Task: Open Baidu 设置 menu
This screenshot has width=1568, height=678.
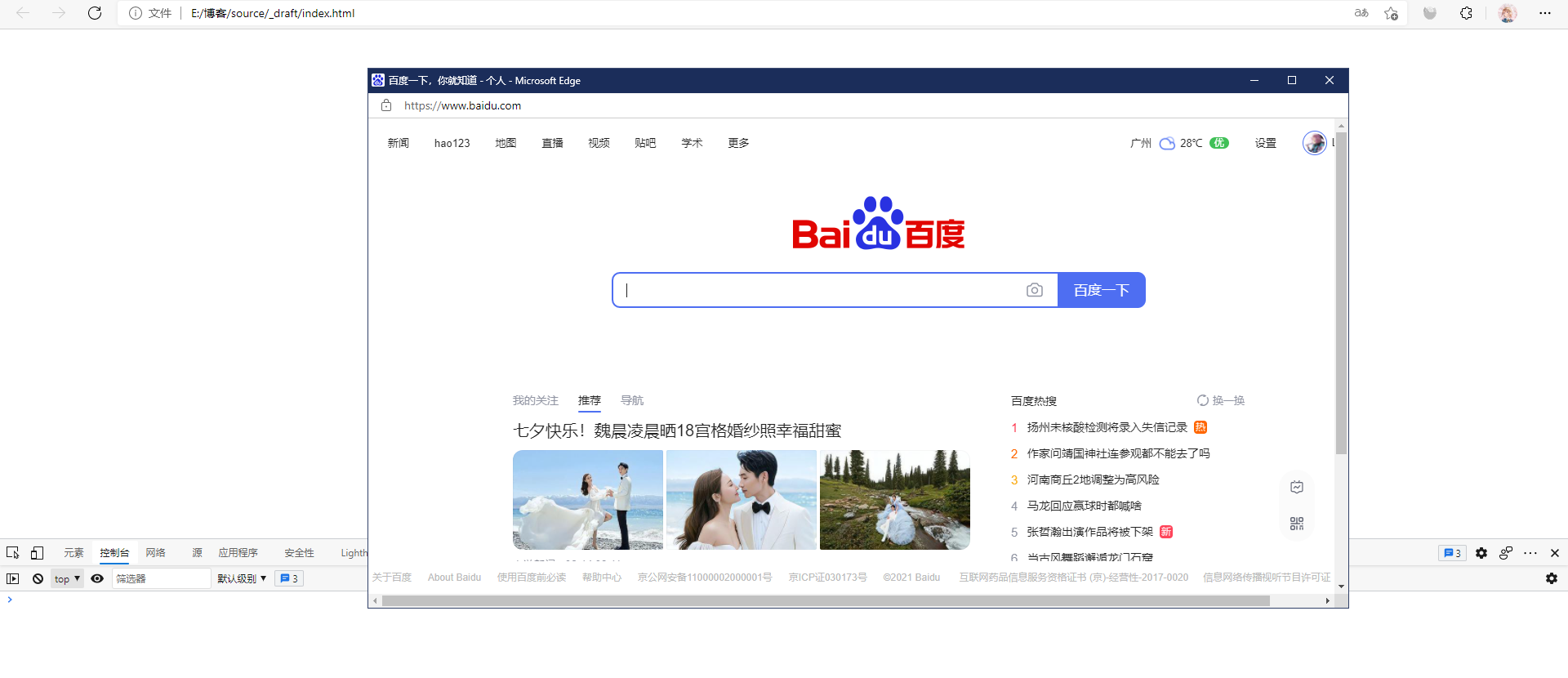Action: point(1266,143)
